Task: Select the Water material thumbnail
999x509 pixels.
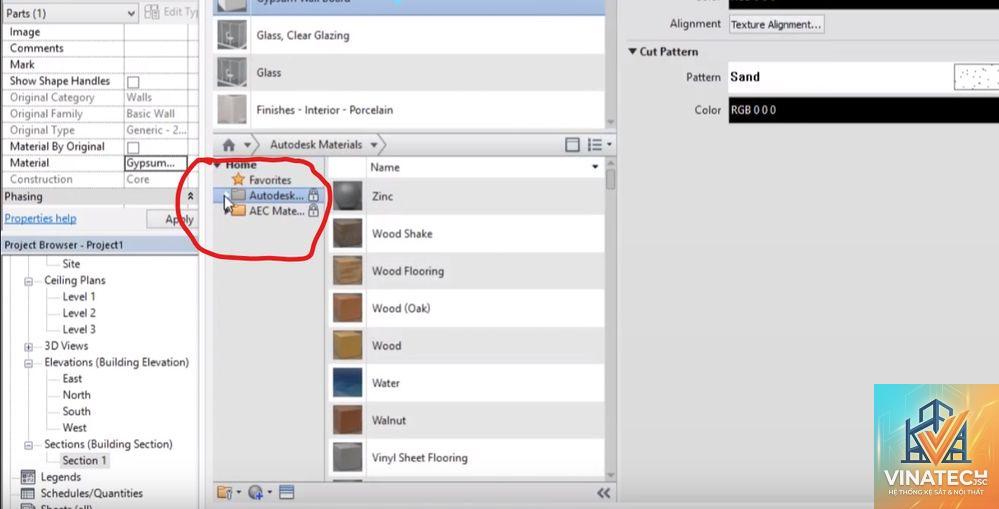Action: coord(348,383)
